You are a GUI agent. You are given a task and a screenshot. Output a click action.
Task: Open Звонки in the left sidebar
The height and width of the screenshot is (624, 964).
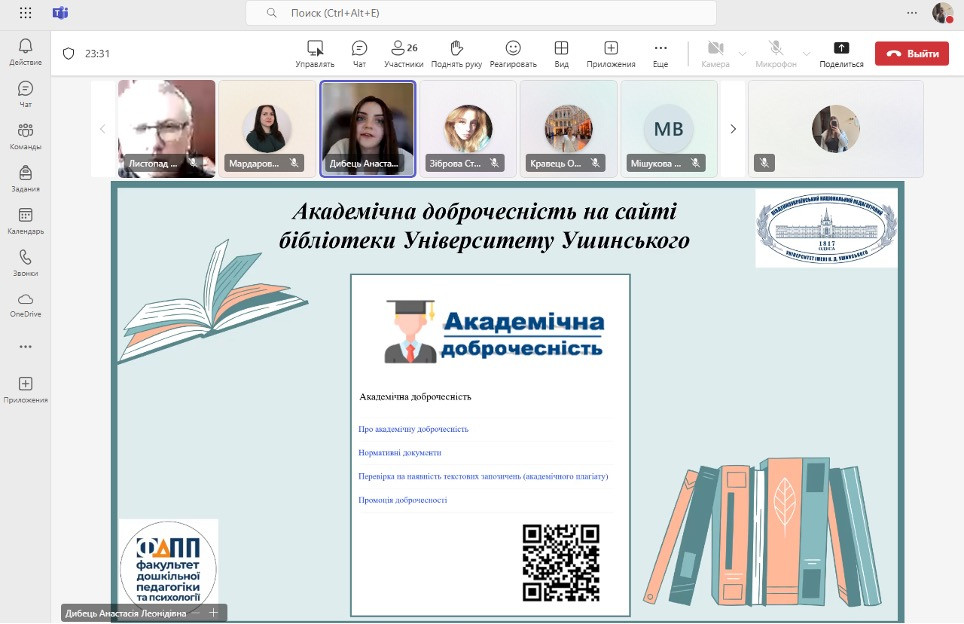[x=25, y=262]
